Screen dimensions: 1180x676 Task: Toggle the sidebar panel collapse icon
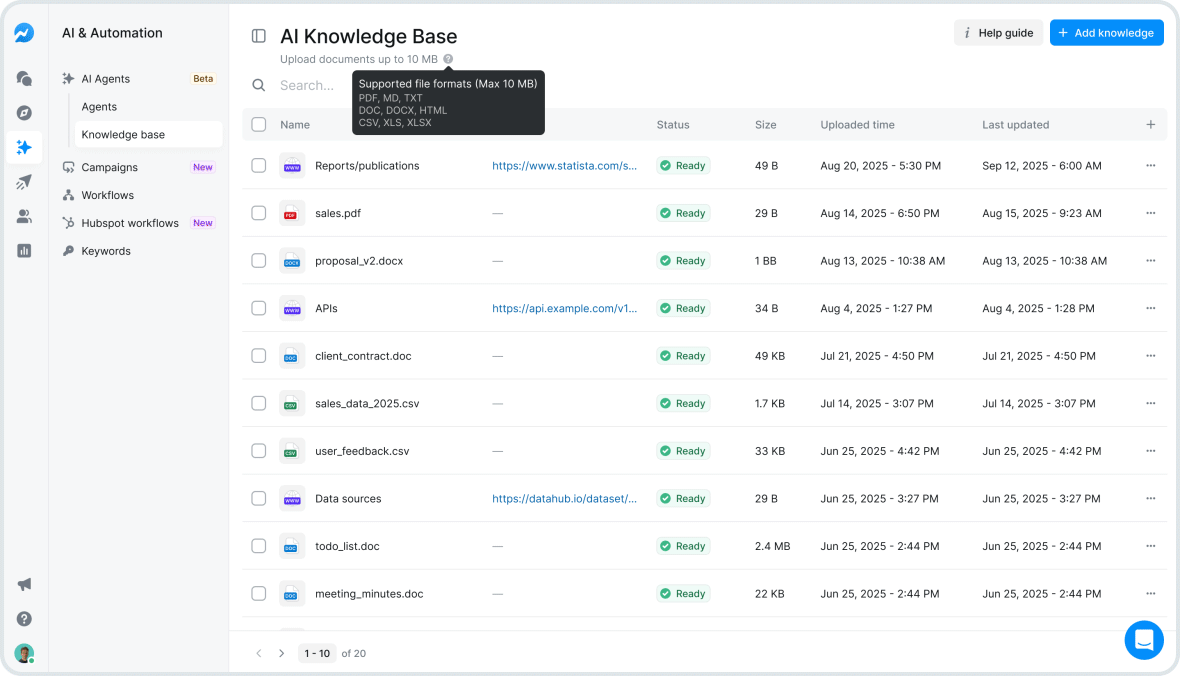[259, 35]
